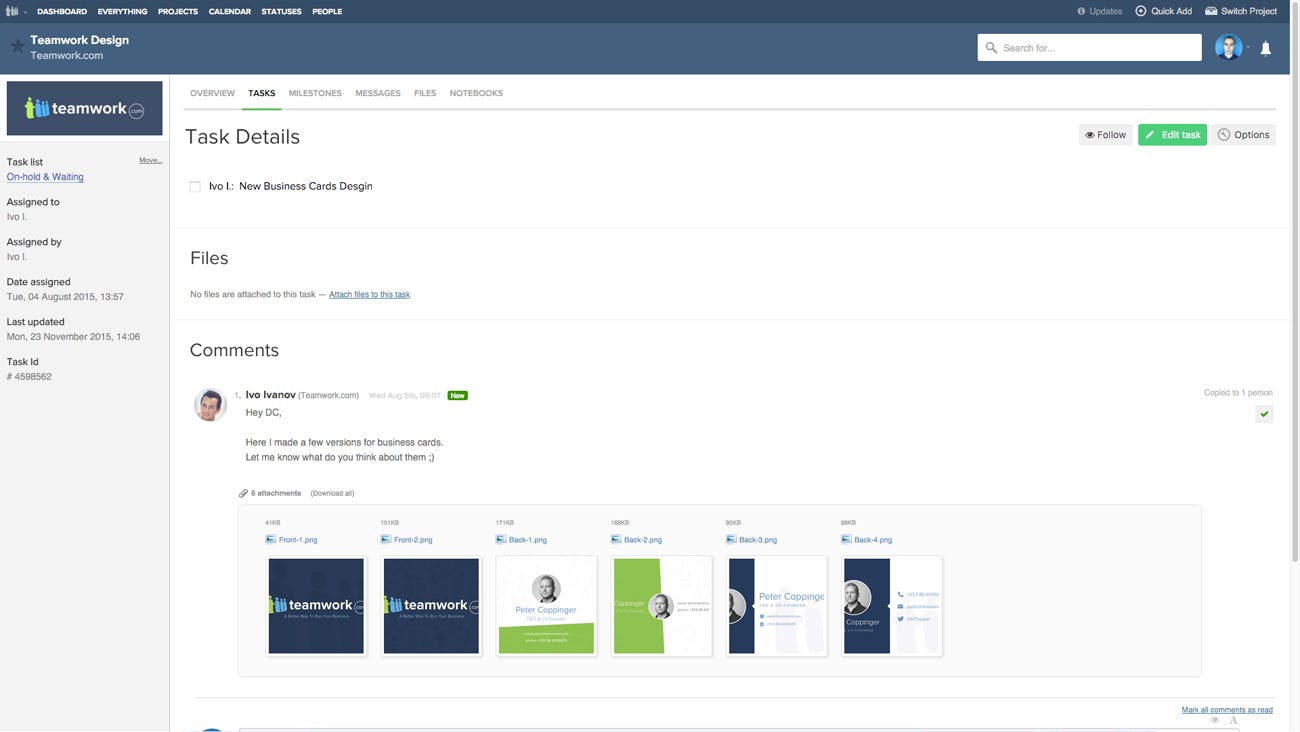Open the Front-2.png file link

[413, 540]
